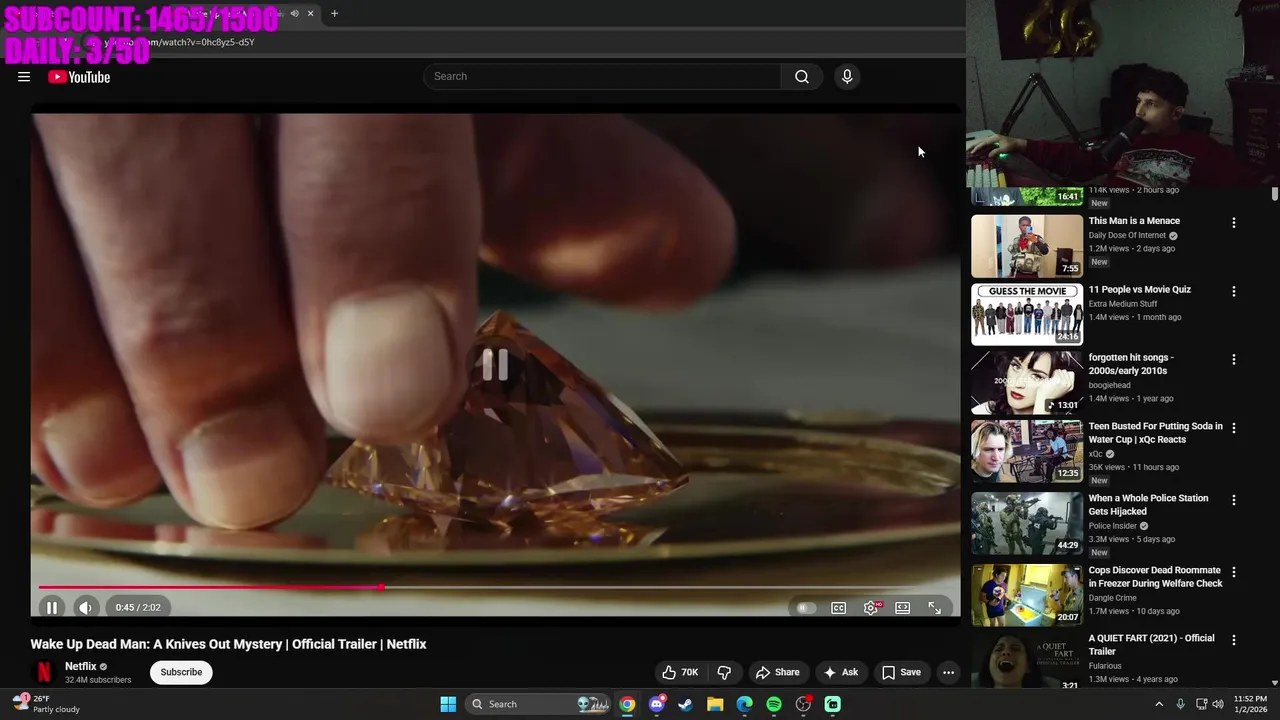Open more actions below the video
Image resolution: width=1280 pixels, height=720 pixels.
point(948,672)
